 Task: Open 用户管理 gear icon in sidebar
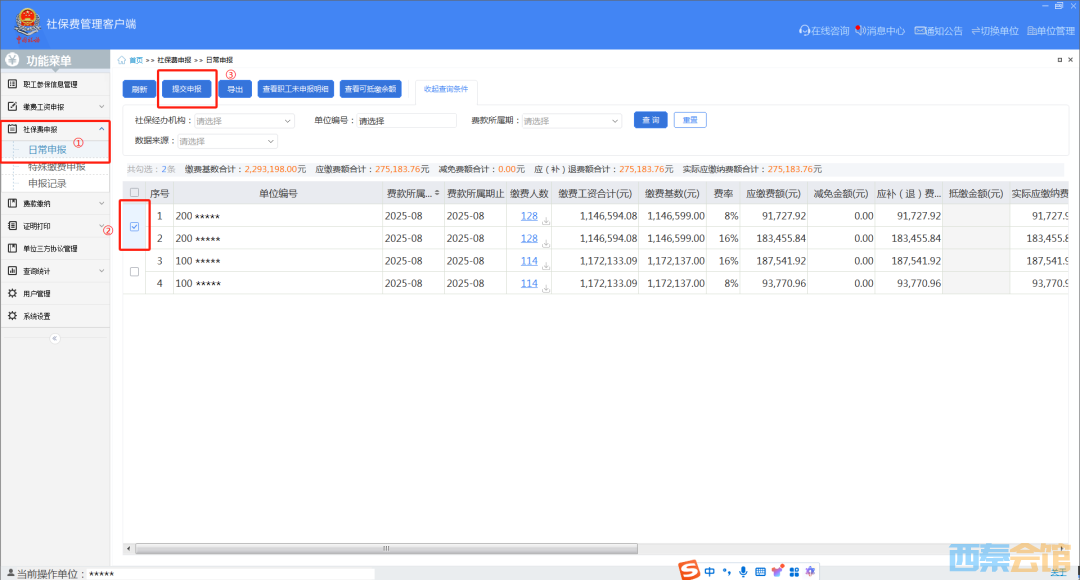point(13,293)
